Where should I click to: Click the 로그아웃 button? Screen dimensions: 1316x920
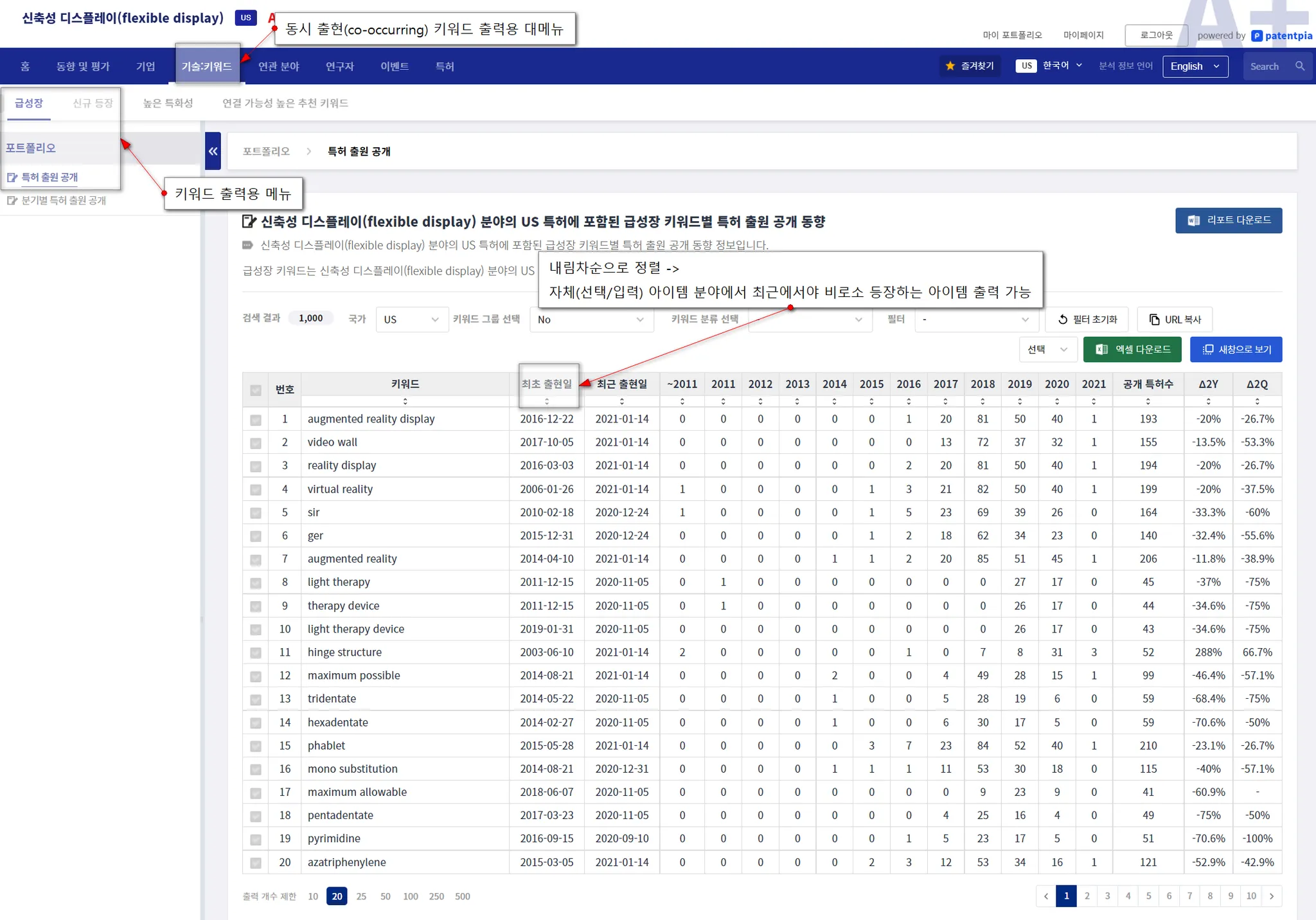click(1155, 35)
